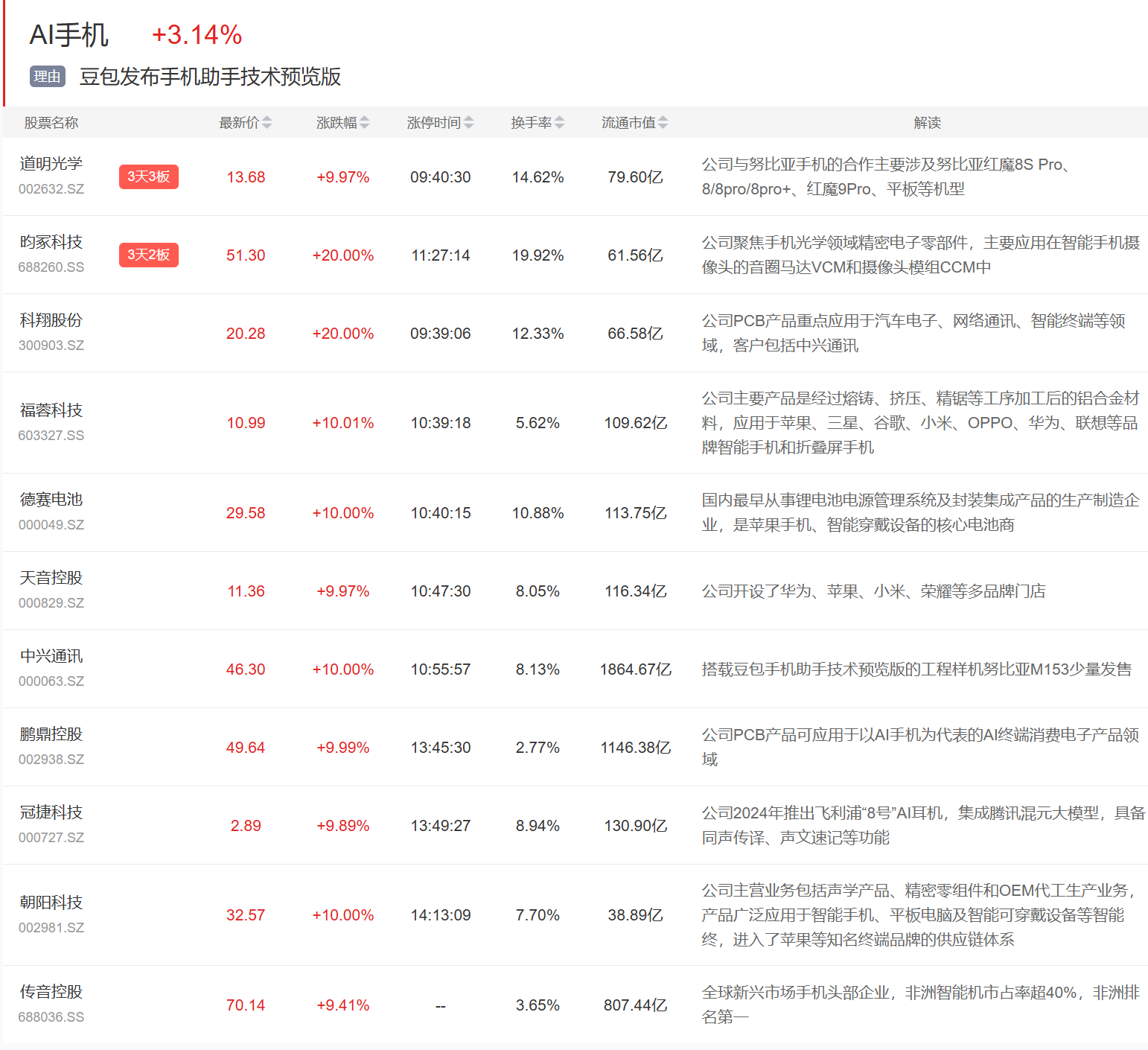The height and width of the screenshot is (1050, 1148).
Task: Sort by 流通市值 column arrows
Action: click(663, 123)
